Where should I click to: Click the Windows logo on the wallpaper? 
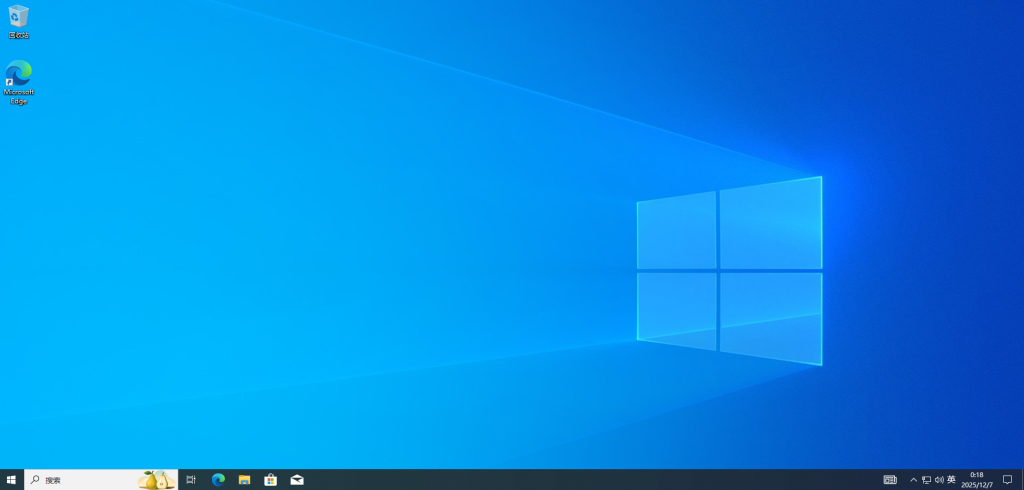pos(729,270)
